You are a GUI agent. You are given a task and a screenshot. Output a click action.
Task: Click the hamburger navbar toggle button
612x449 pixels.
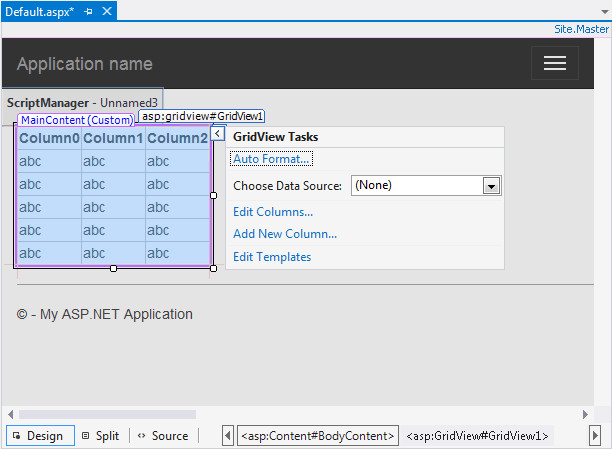pos(554,63)
